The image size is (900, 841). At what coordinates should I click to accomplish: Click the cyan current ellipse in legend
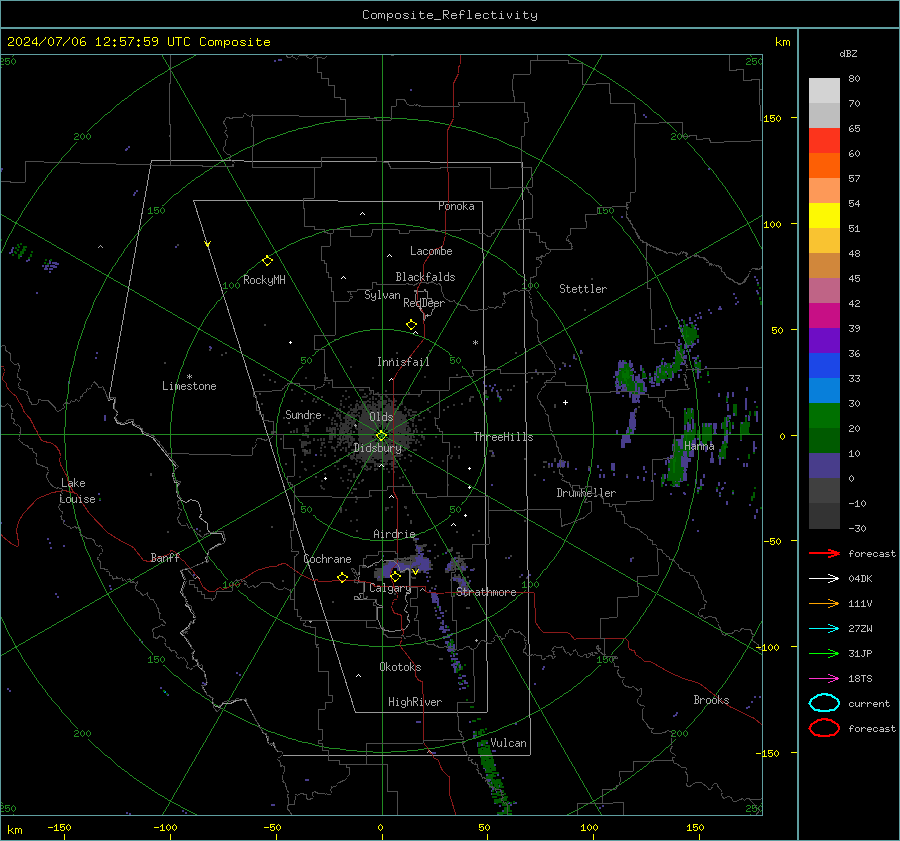pyautogui.click(x=824, y=703)
